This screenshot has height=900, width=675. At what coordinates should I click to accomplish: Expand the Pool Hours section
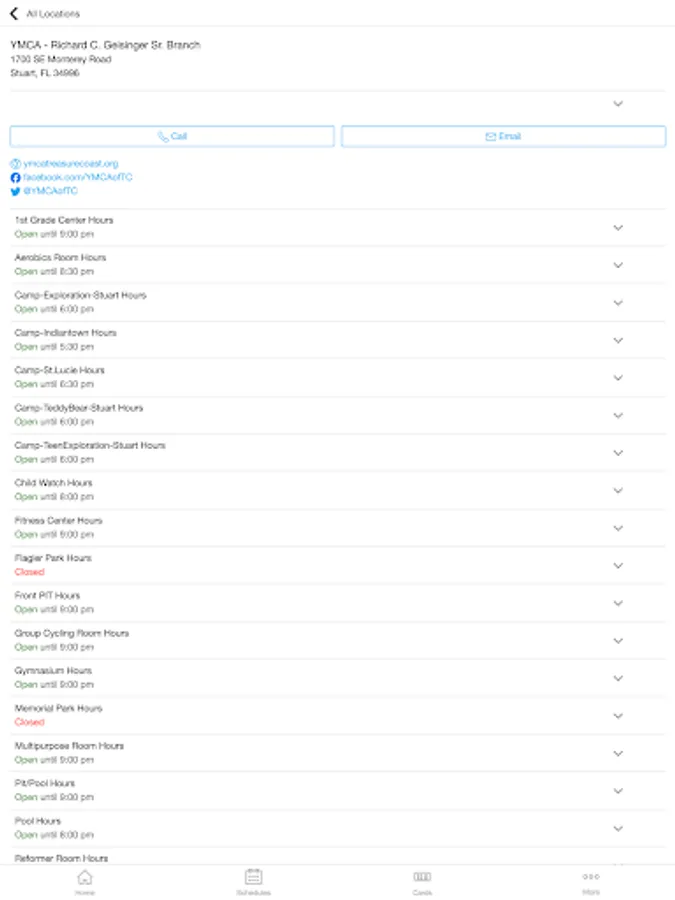point(618,827)
